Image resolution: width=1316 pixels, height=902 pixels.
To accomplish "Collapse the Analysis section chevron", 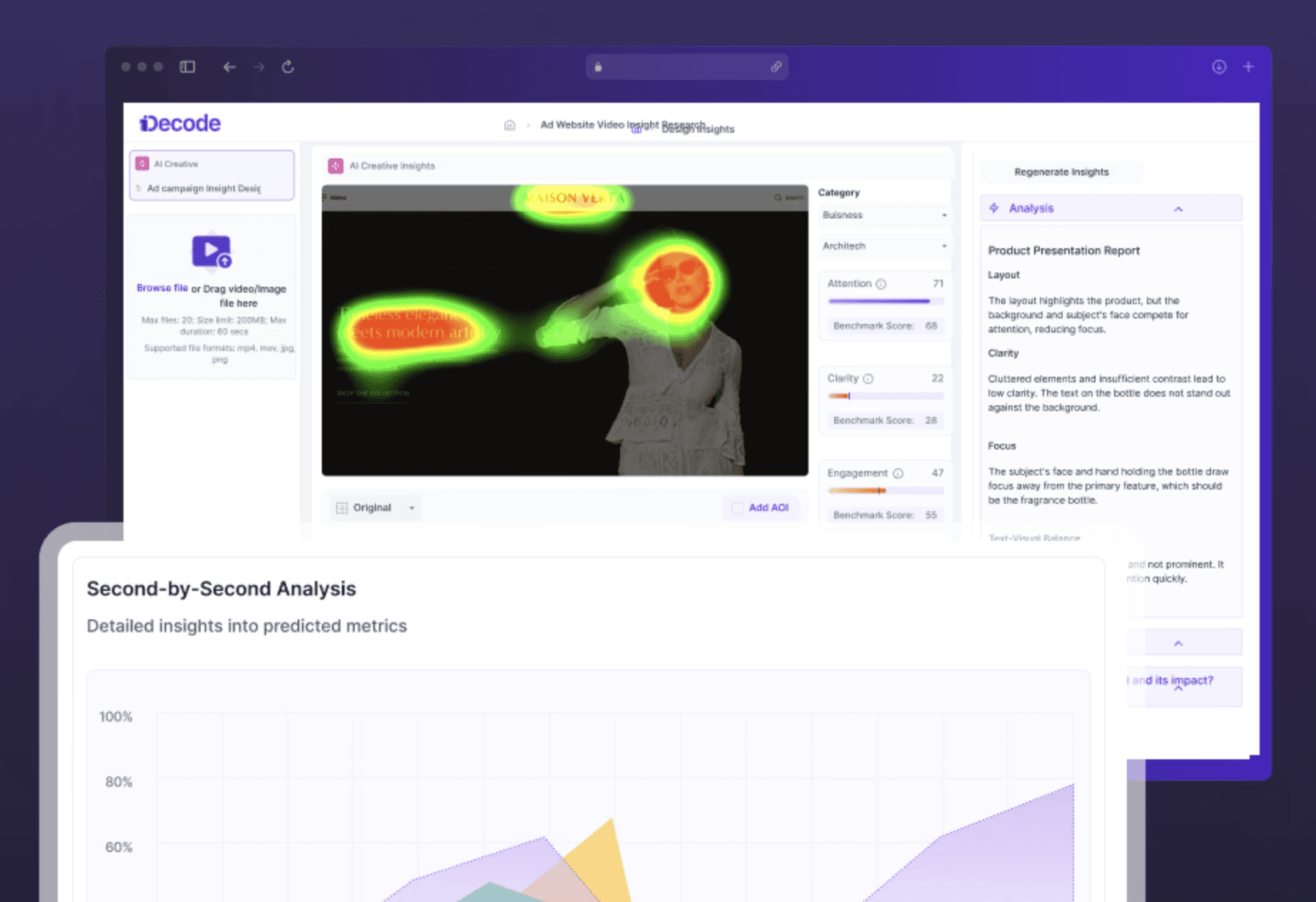I will click(1178, 209).
